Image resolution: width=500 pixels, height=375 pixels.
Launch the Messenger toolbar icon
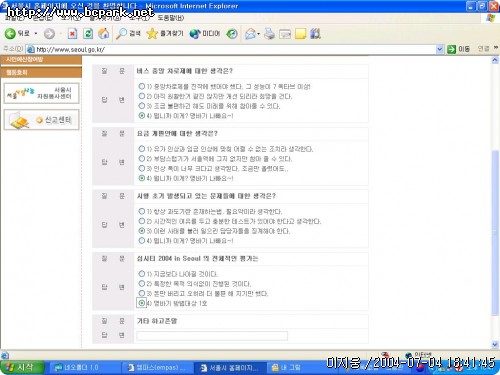(x=315, y=33)
